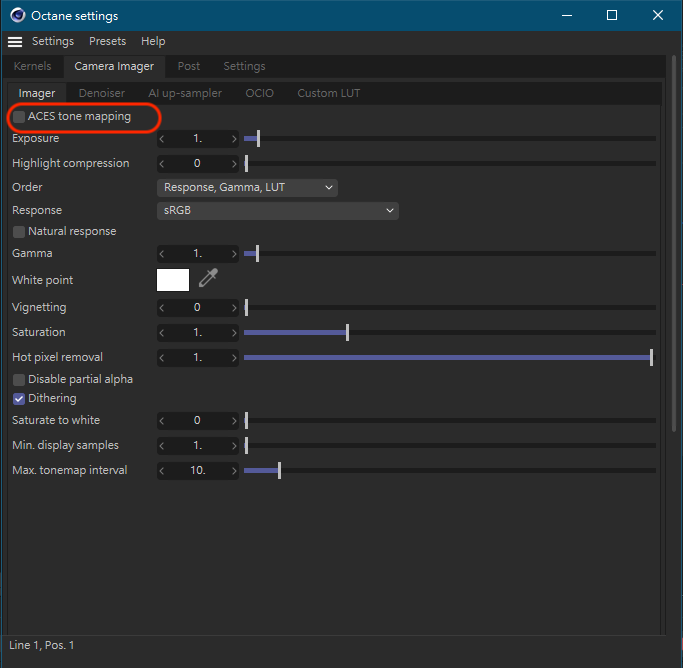Click the Octane logo in title bar
683x668 pixels.
[x=18, y=15]
